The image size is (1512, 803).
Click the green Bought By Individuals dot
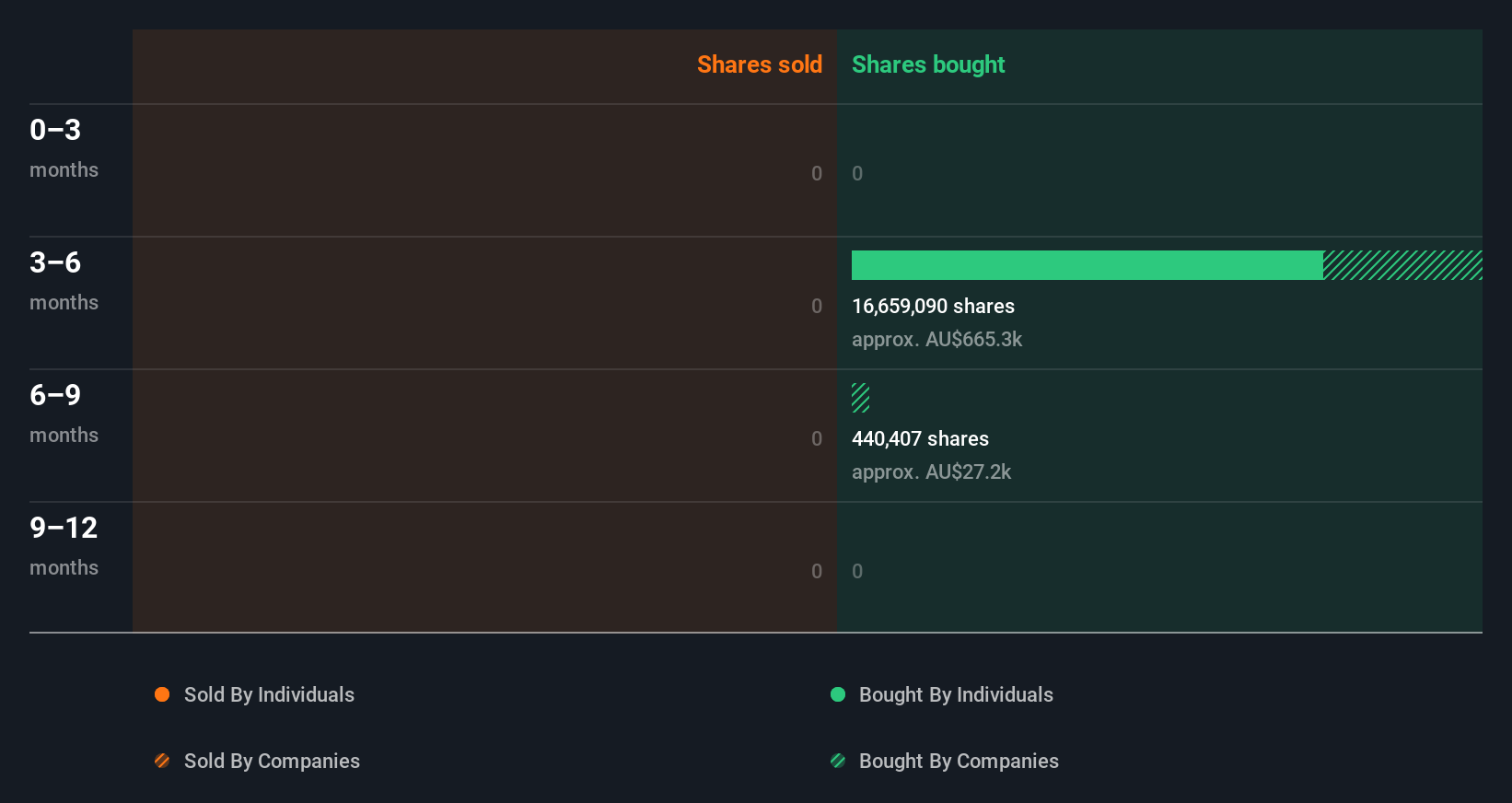[x=838, y=694]
